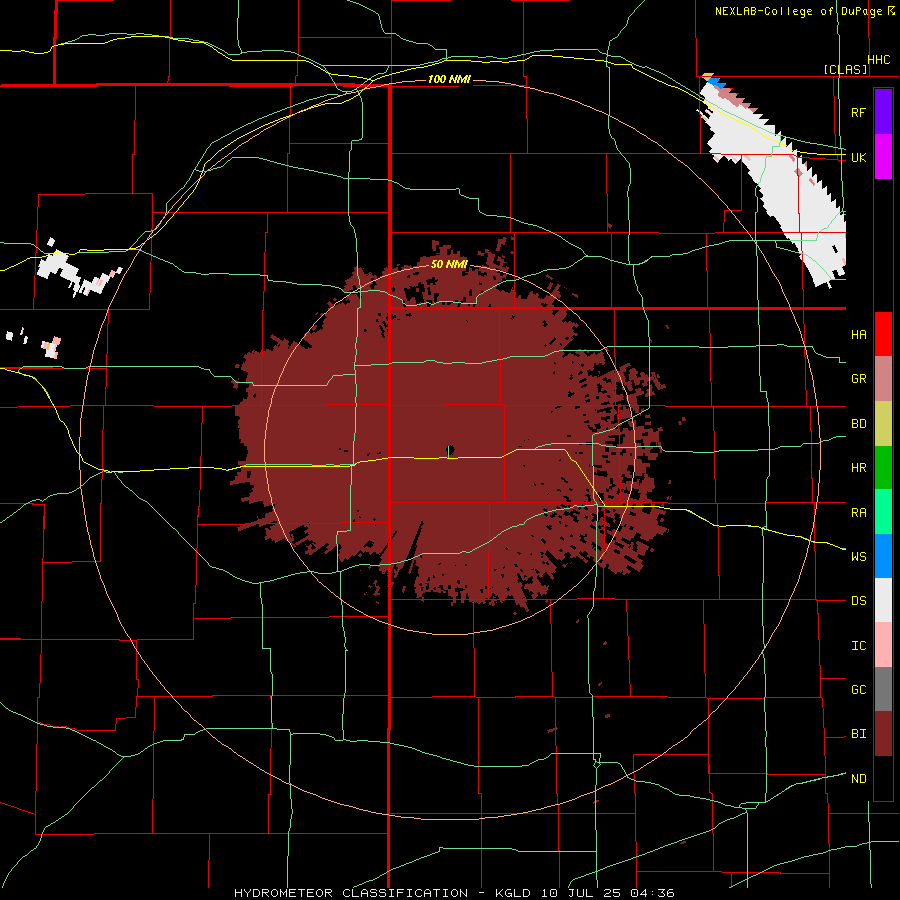Click the RF purple legend color swatch
The image size is (900, 900).
tap(883, 112)
